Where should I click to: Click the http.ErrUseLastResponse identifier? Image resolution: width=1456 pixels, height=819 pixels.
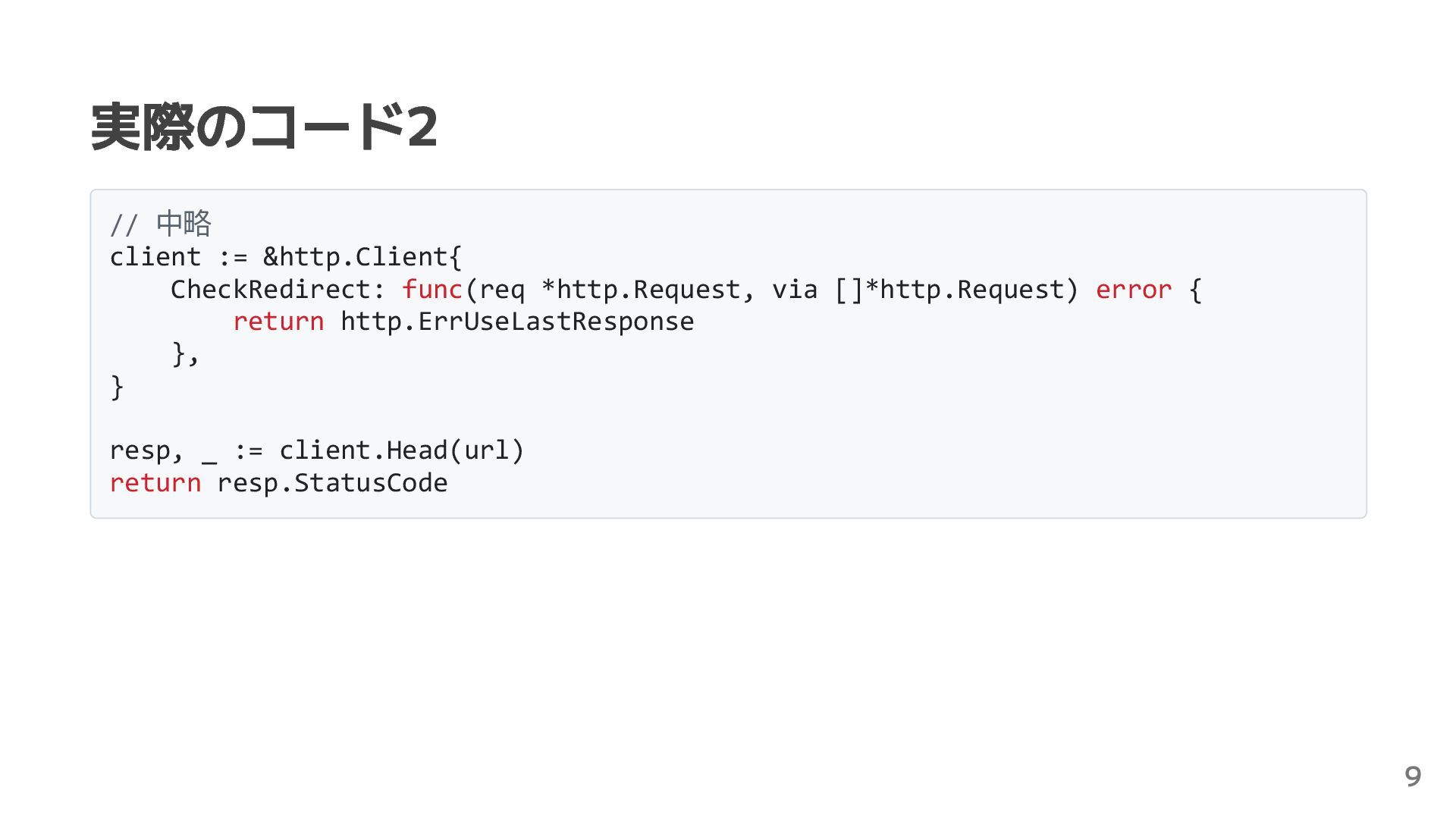[517, 322]
